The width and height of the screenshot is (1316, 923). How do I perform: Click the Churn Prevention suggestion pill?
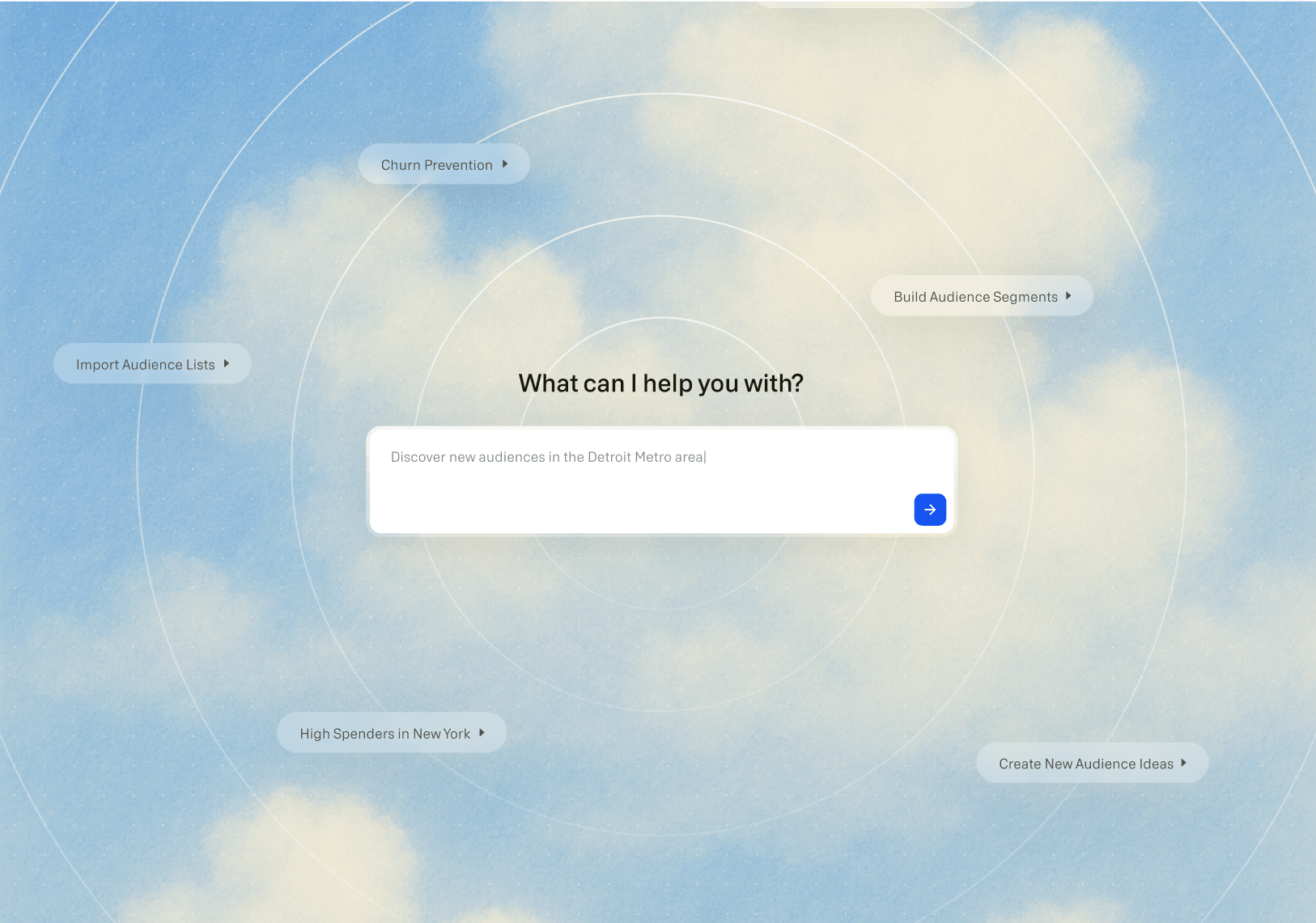click(x=444, y=164)
